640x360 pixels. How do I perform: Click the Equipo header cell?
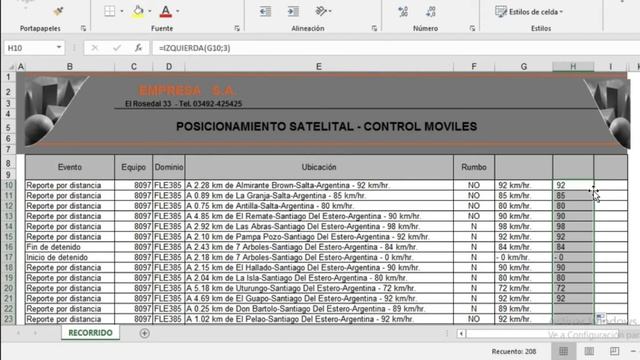point(133,167)
